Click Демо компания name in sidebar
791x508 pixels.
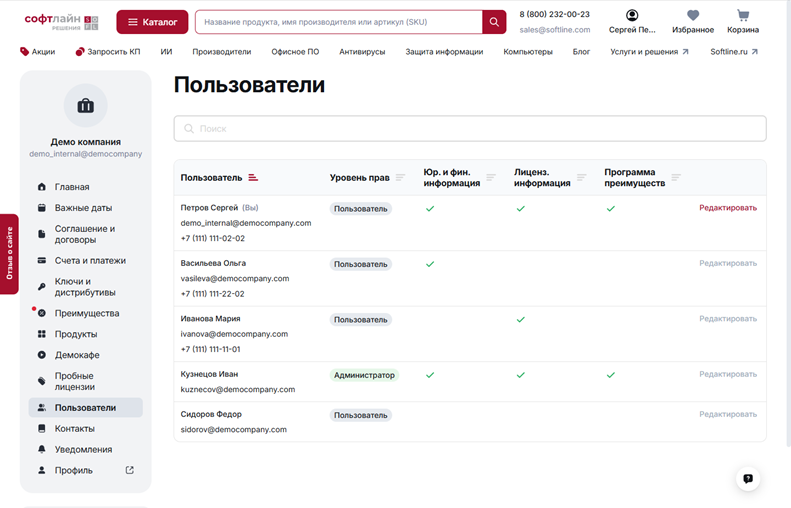pos(85,142)
